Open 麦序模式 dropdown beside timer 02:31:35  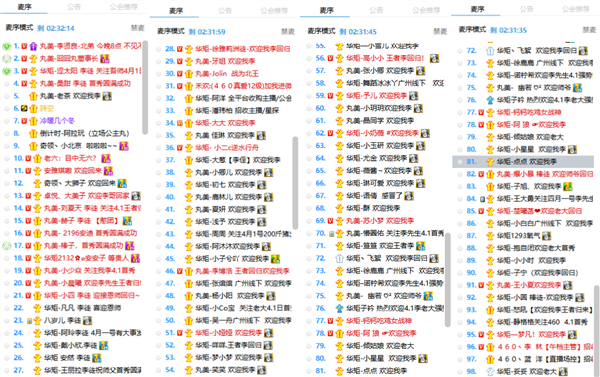[473, 29]
